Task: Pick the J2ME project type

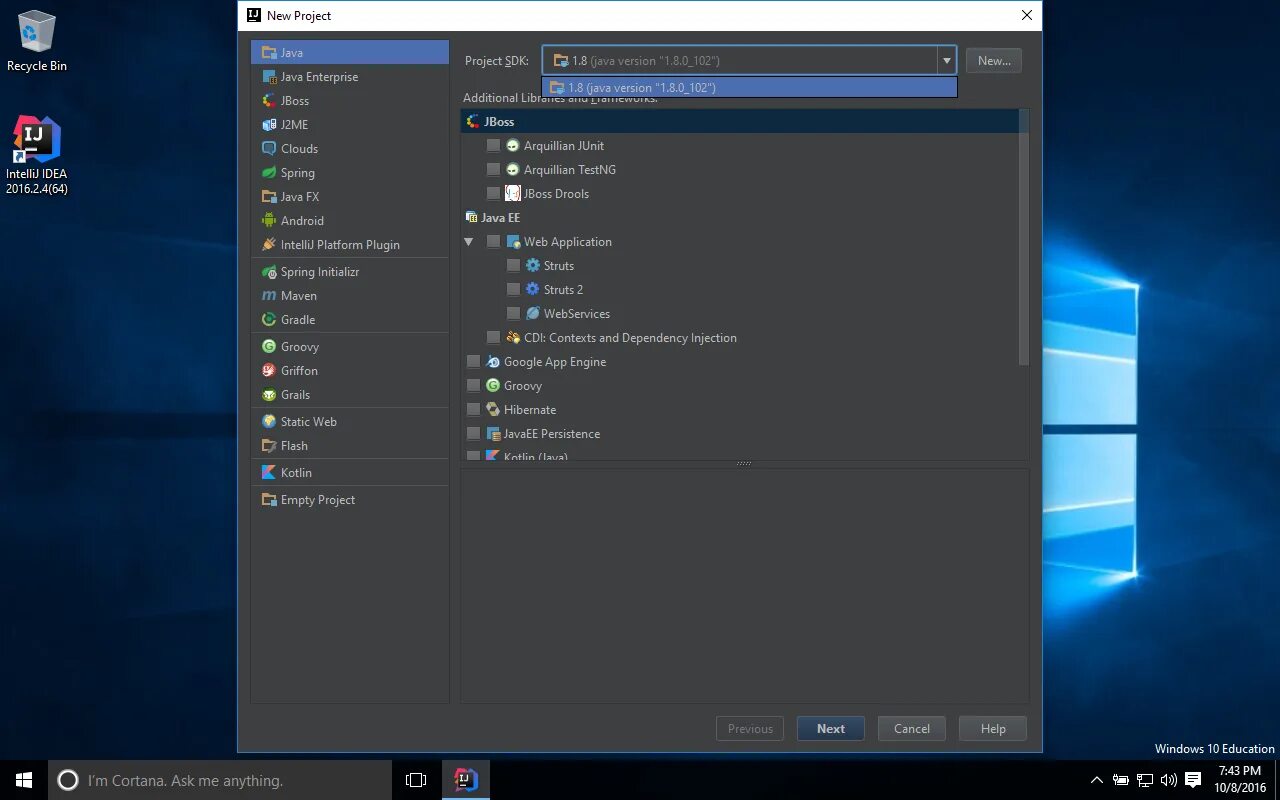Action: pos(350,124)
